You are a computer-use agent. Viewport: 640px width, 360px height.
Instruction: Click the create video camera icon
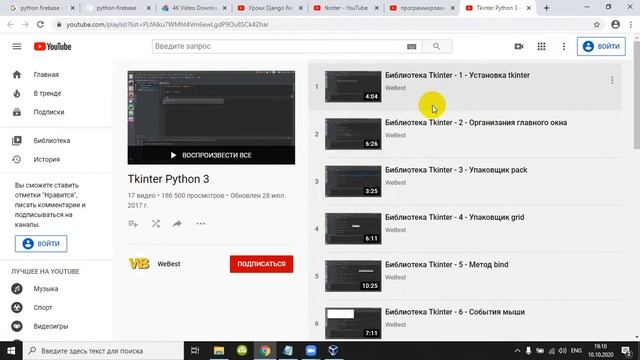[519, 47]
